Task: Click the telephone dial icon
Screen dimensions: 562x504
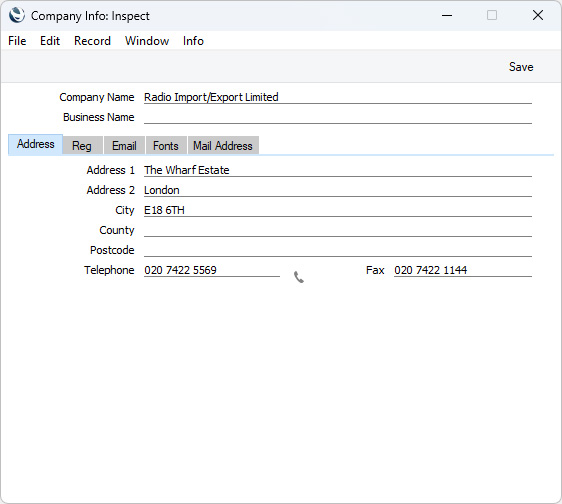Action: [299, 277]
